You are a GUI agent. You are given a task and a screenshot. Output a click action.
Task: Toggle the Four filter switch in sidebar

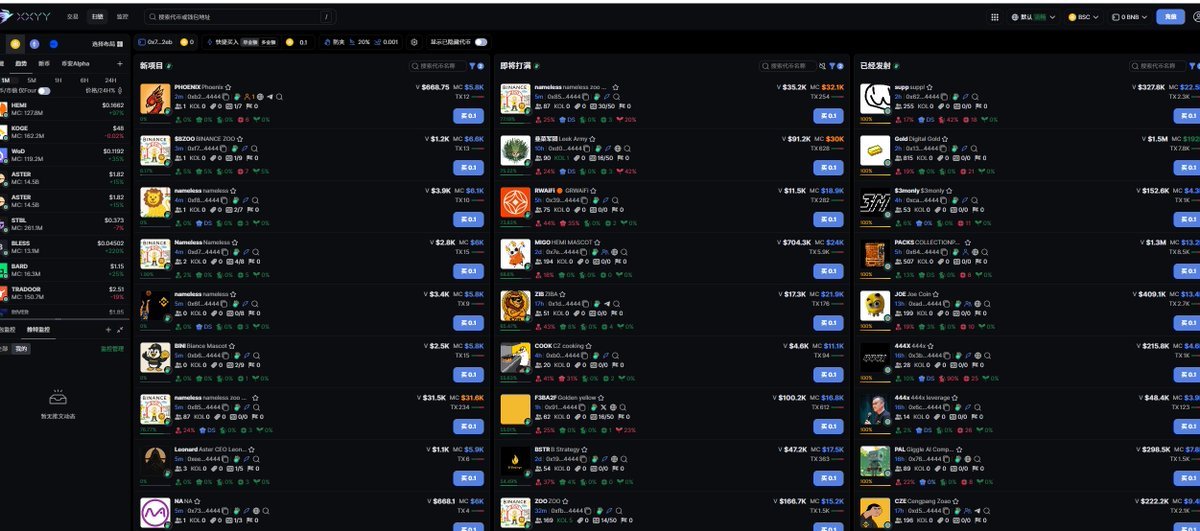[x=44, y=90]
